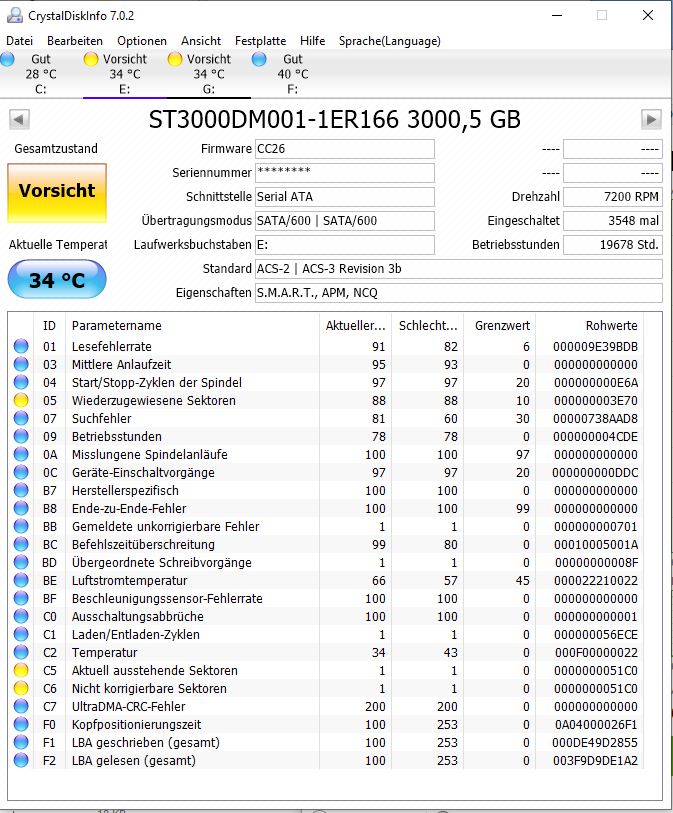Click the yellow Vorsicht health status button

click(57, 193)
